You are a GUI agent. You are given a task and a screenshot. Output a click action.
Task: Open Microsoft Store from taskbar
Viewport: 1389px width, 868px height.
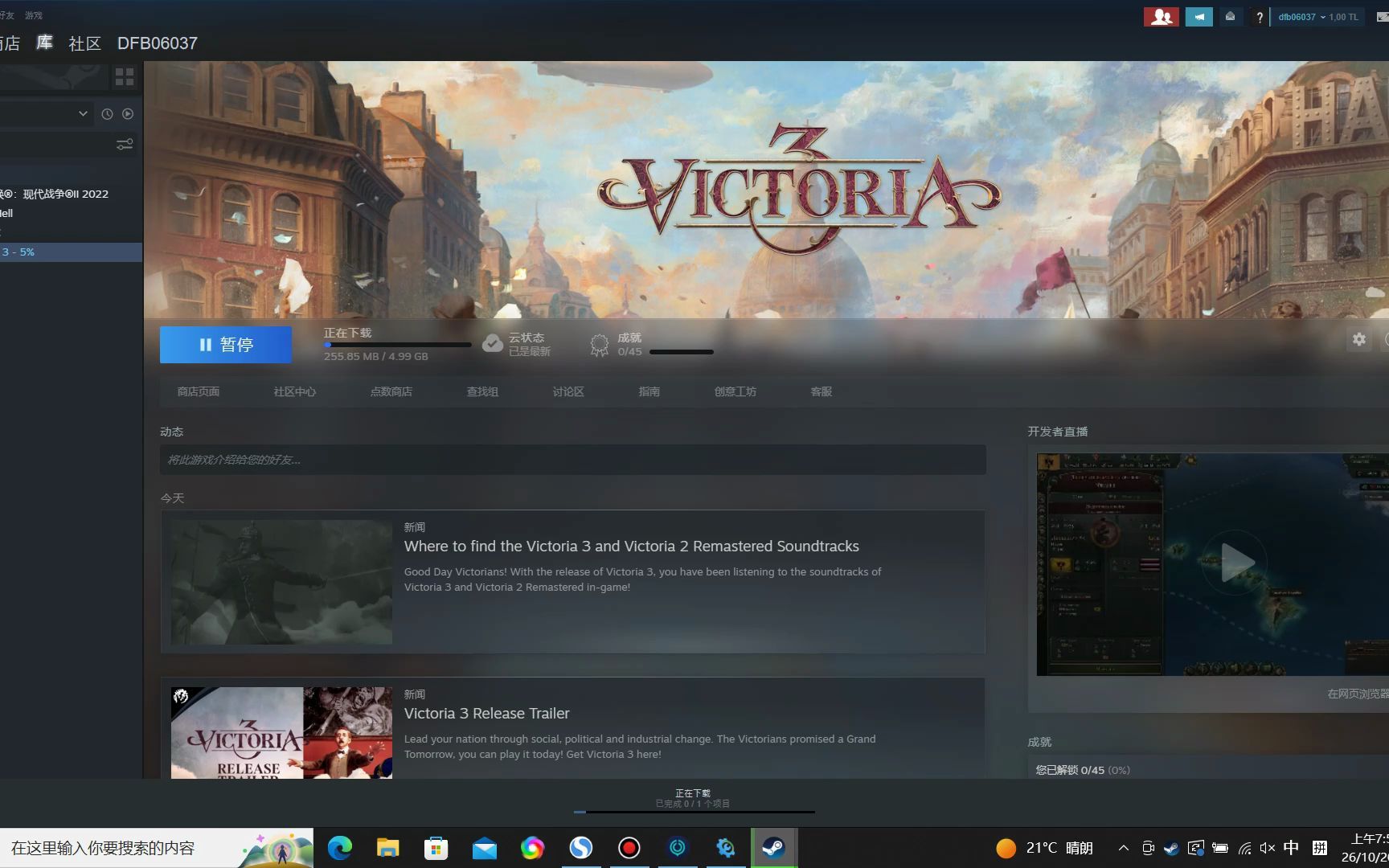click(x=436, y=848)
